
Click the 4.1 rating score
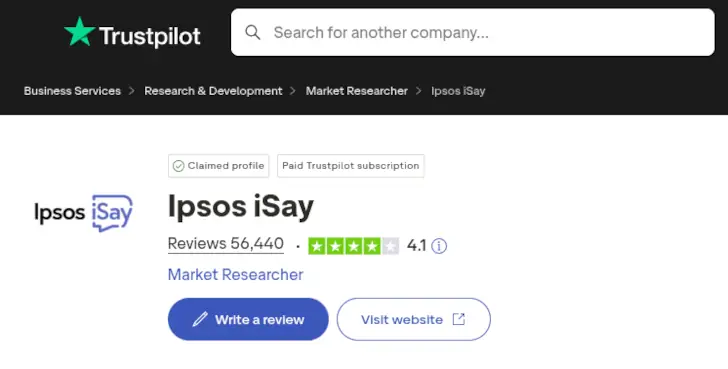(416, 246)
